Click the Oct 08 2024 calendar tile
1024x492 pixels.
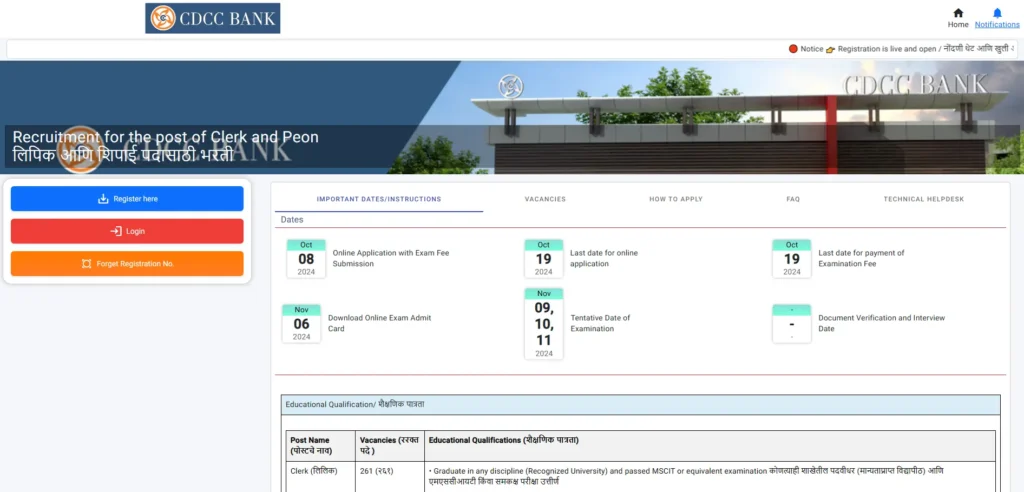click(x=306, y=259)
